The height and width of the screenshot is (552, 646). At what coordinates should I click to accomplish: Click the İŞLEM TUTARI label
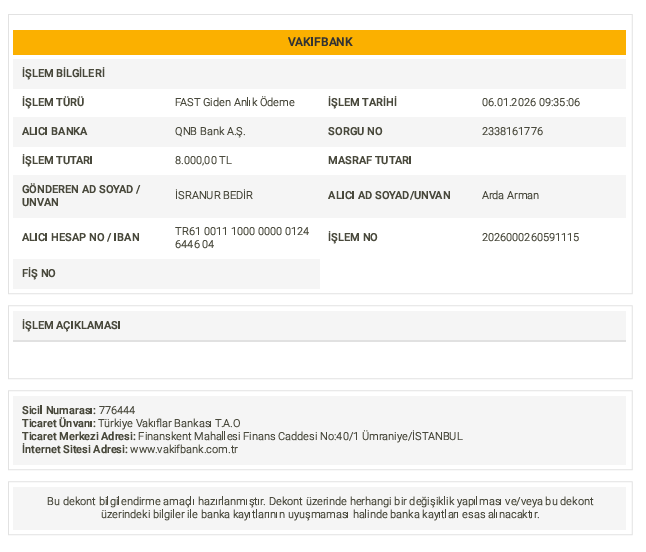pos(57,160)
